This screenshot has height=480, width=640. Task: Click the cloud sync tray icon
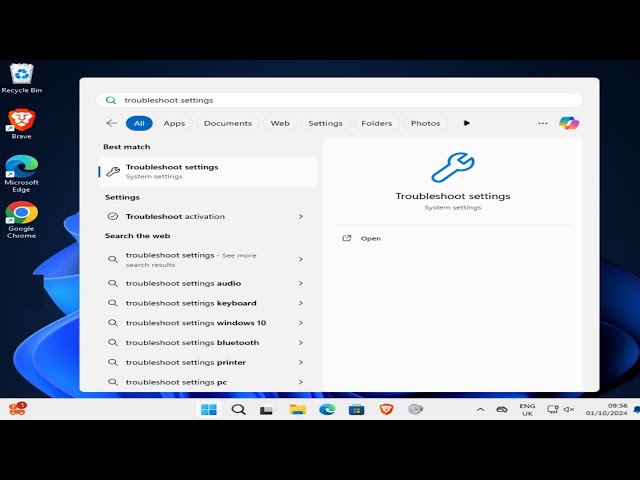(x=502, y=409)
